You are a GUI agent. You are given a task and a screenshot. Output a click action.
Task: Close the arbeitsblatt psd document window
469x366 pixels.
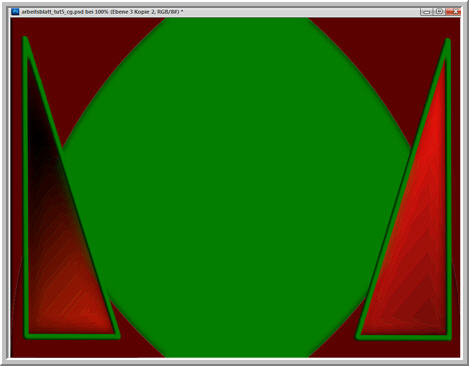tap(454, 12)
